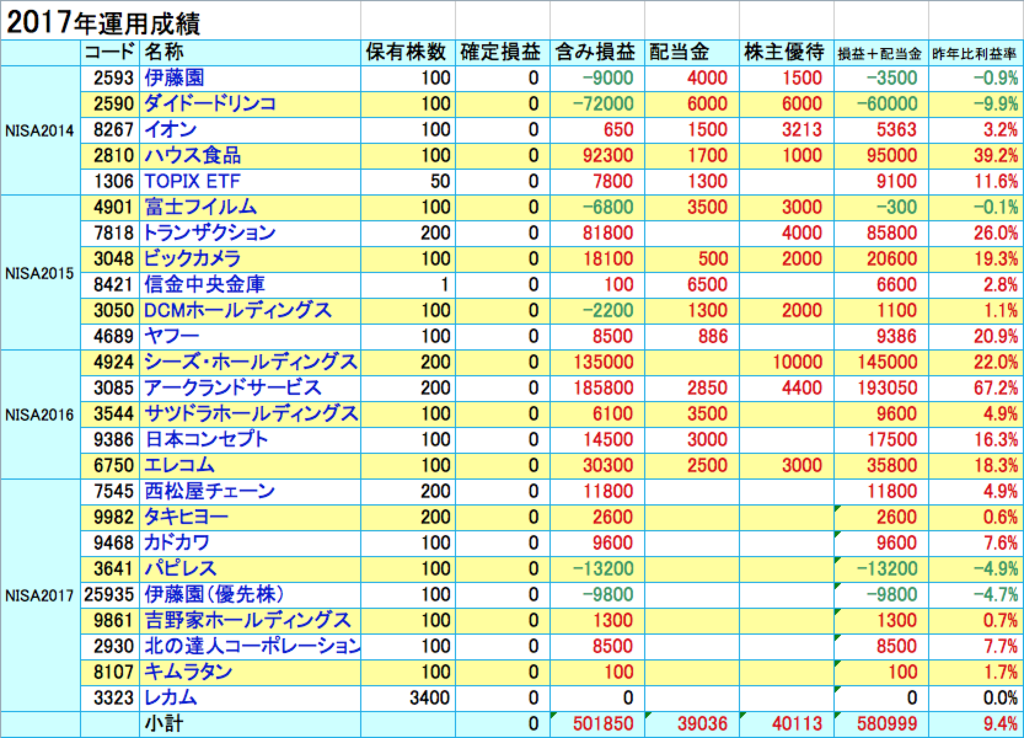This screenshot has height=738, width=1024.
Task: Open the レカム stock link
Action: [170, 698]
